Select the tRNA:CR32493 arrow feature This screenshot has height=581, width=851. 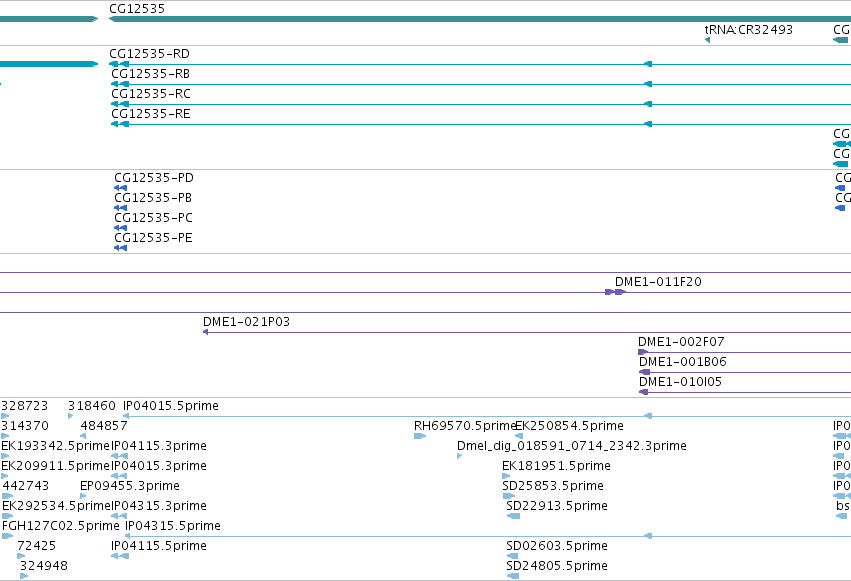click(707, 40)
